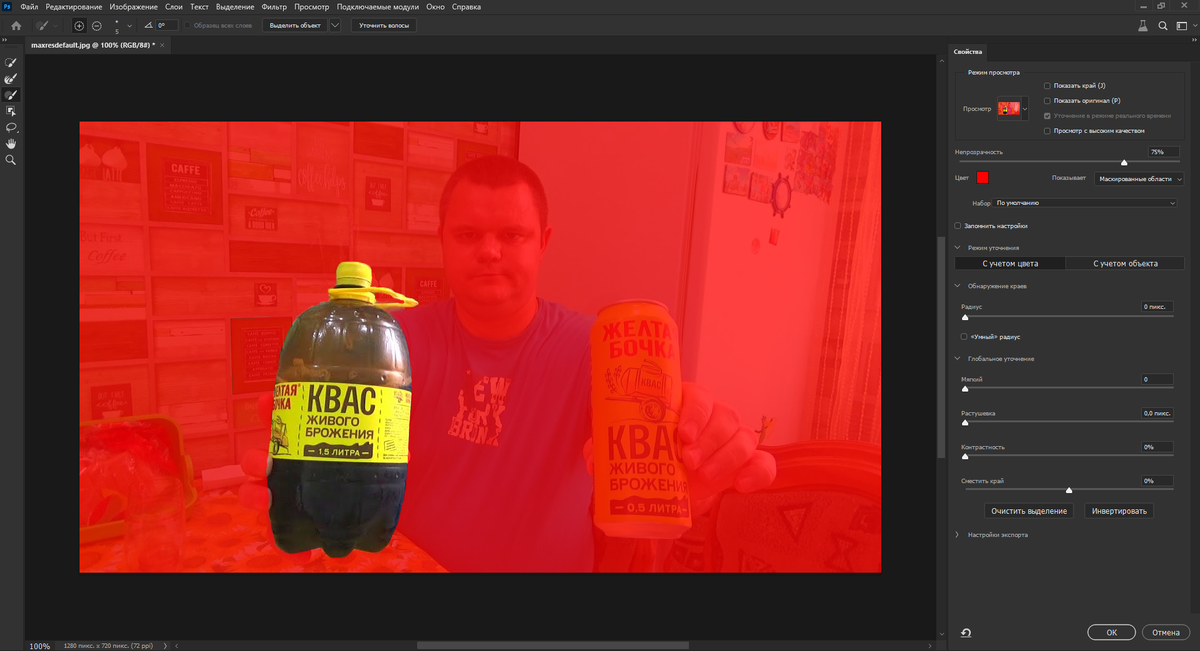This screenshot has height=651, width=1200.
Task: Click the Сместить край slider handle
Action: [x=1069, y=491]
